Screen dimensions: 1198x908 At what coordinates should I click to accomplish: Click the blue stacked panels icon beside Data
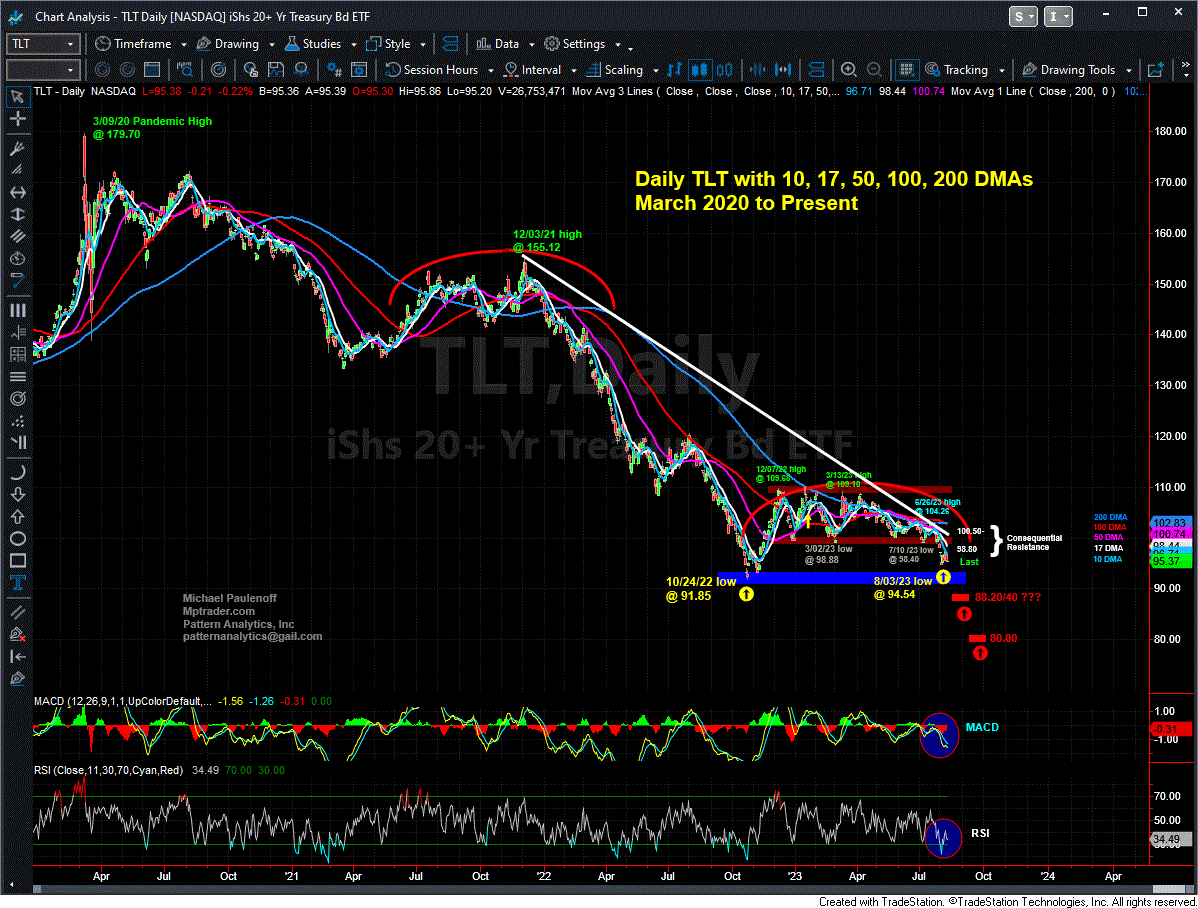click(x=451, y=44)
